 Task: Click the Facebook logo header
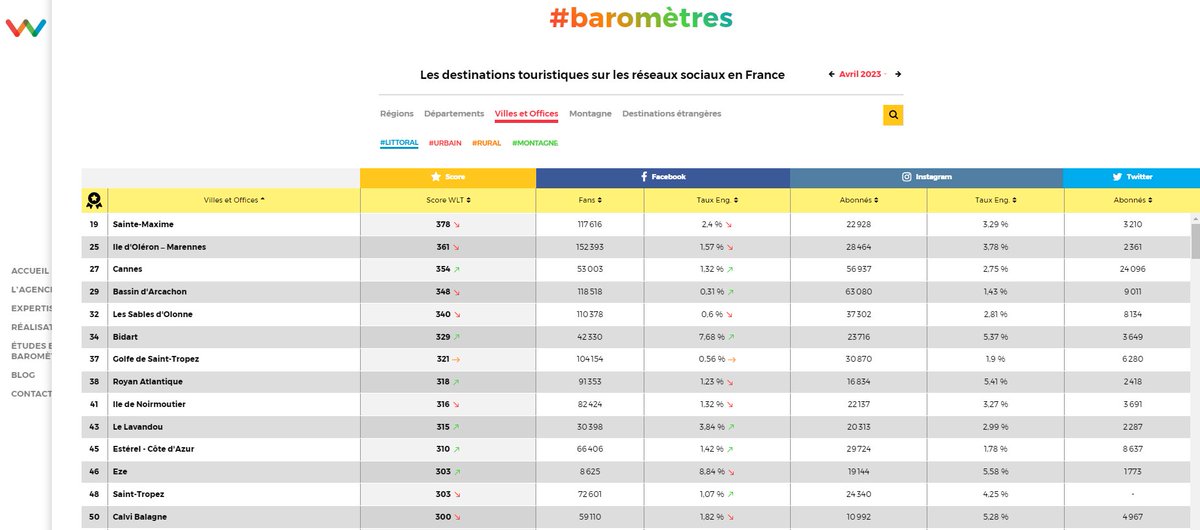(663, 177)
